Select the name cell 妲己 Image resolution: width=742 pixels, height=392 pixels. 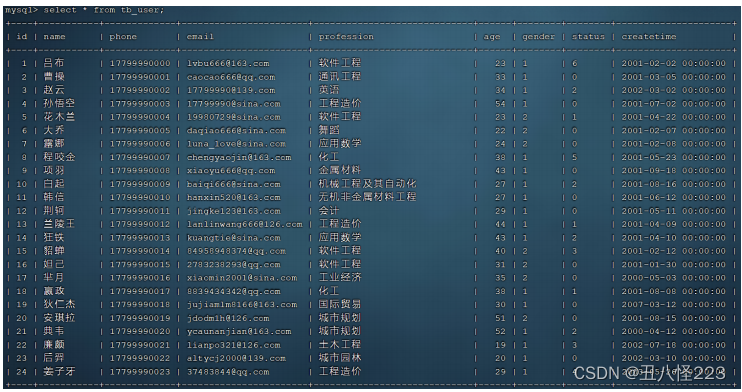(x=53, y=264)
